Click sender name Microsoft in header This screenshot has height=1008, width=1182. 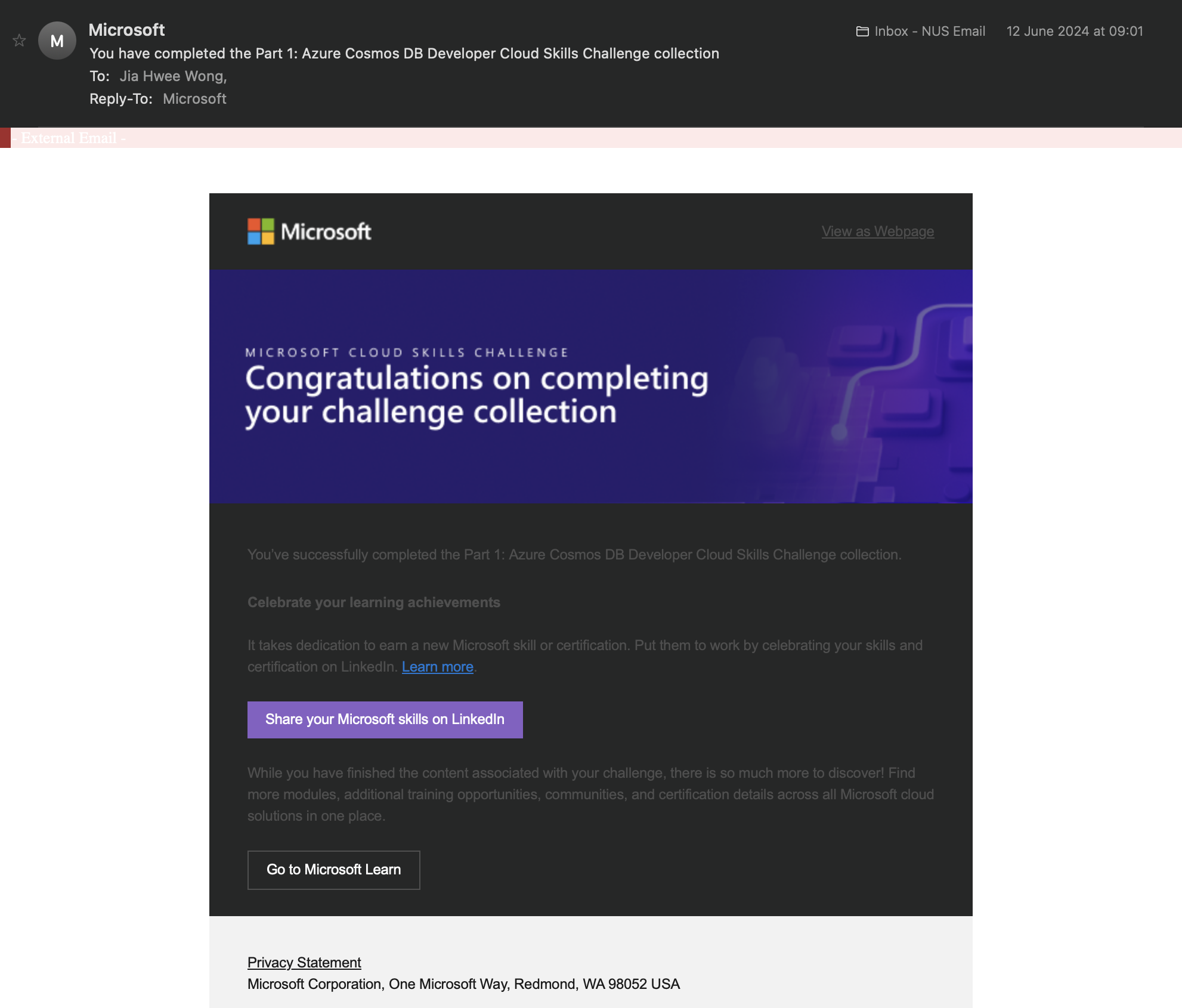pyautogui.click(x=126, y=30)
